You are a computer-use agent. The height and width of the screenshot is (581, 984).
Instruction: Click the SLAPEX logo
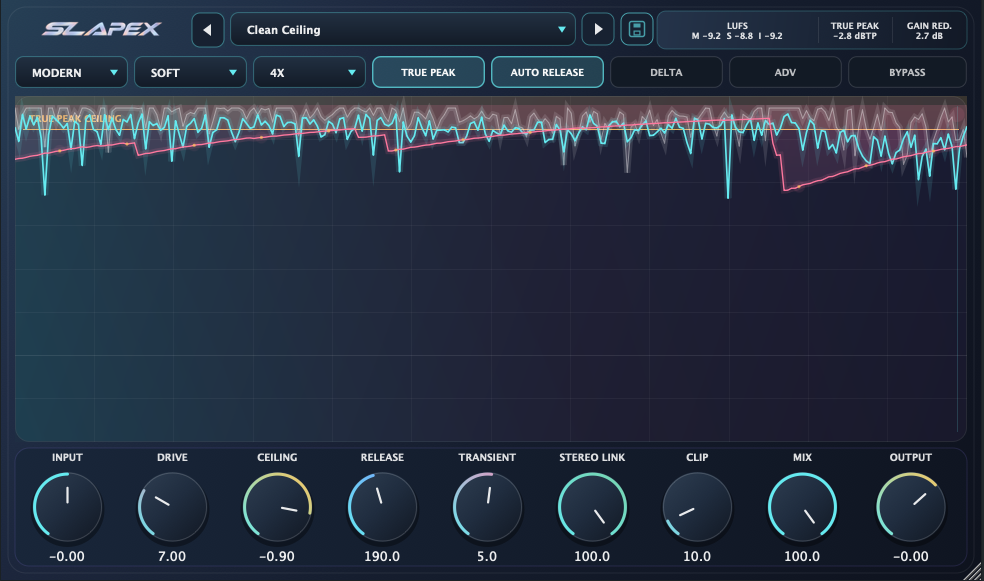point(102,29)
